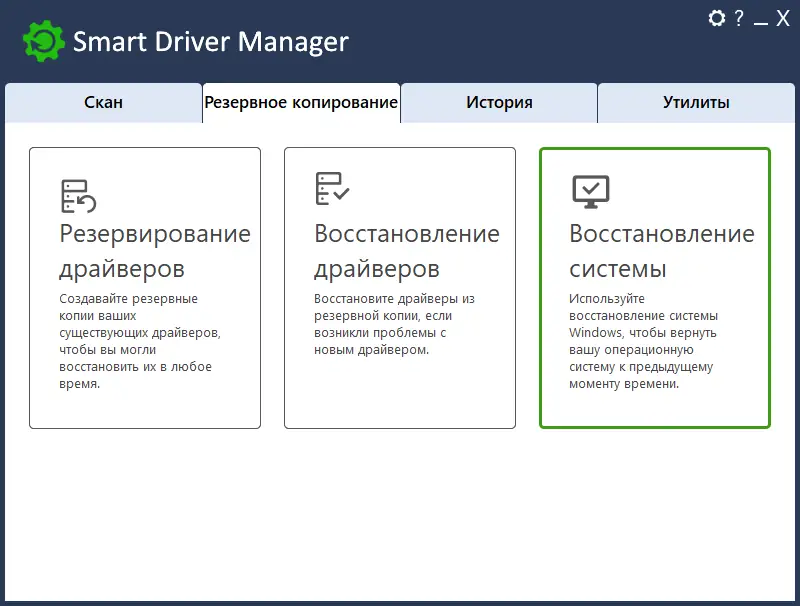Open the История tab
The image size is (800, 606).
click(x=498, y=101)
